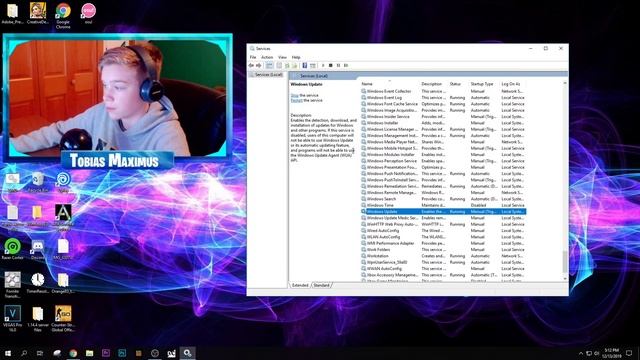Click the Services list vertical scrollbar thumb
This screenshot has height=360, width=640.
click(565, 261)
